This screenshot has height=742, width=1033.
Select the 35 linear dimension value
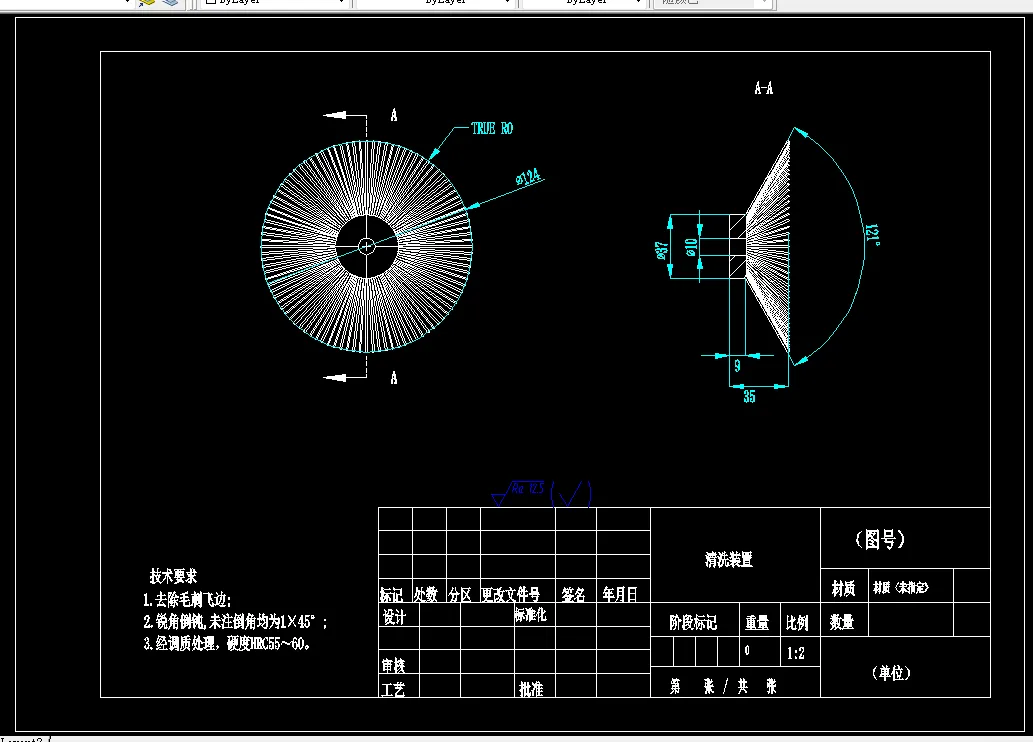pos(749,396)
